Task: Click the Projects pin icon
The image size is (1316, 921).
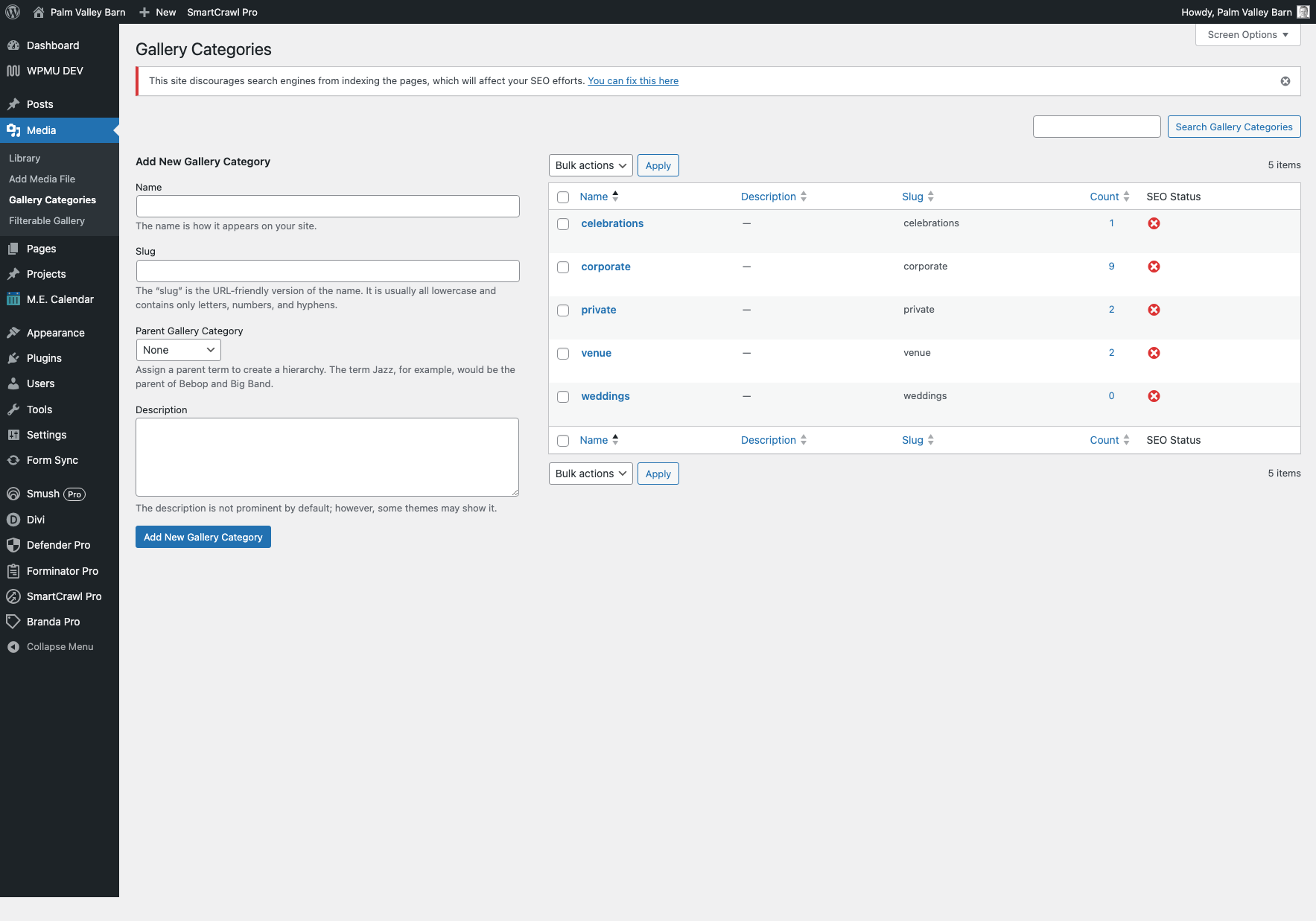Action: click(x=13, y=274)
